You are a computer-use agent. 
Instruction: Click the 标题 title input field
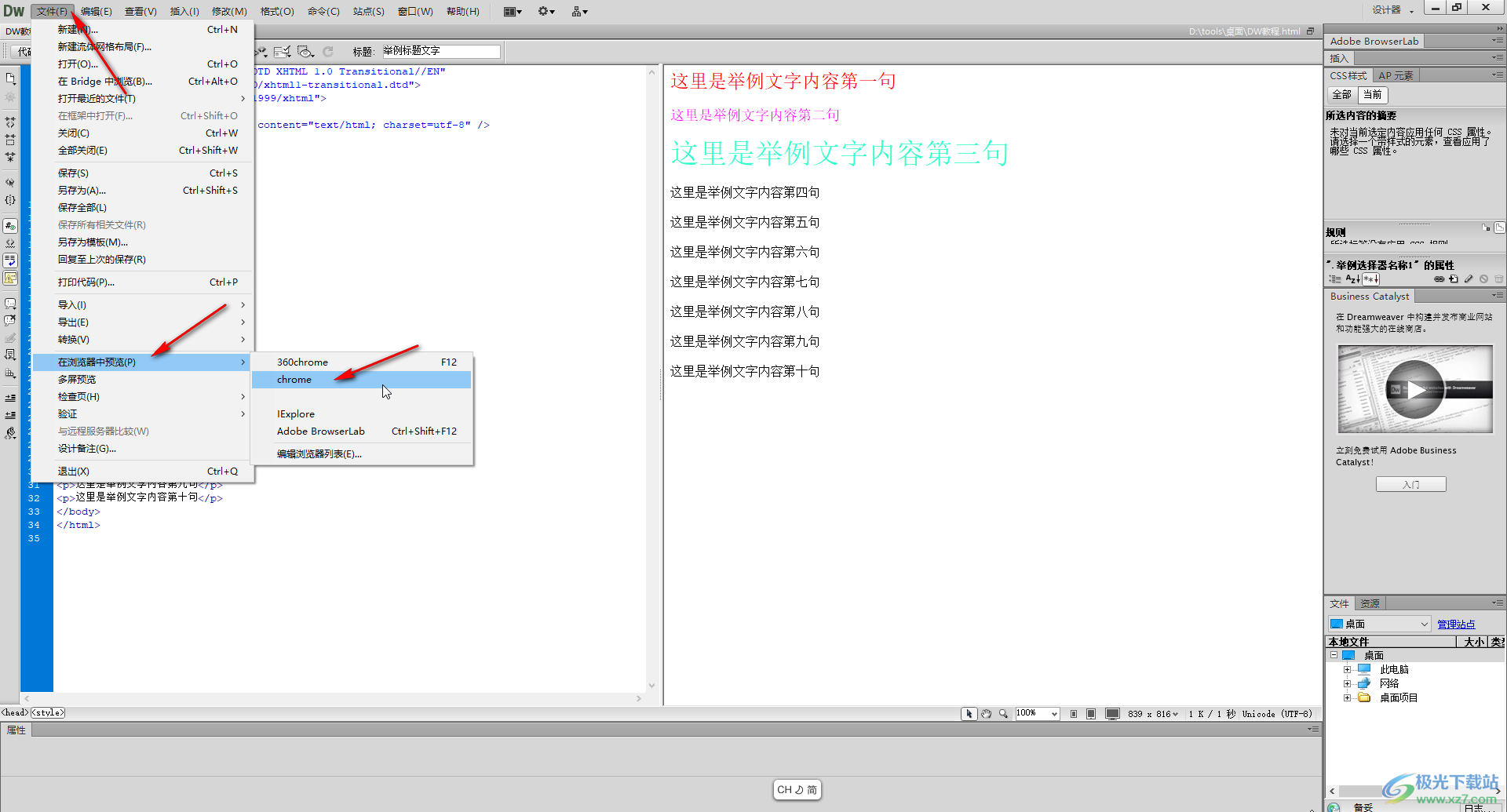[441, 52]
